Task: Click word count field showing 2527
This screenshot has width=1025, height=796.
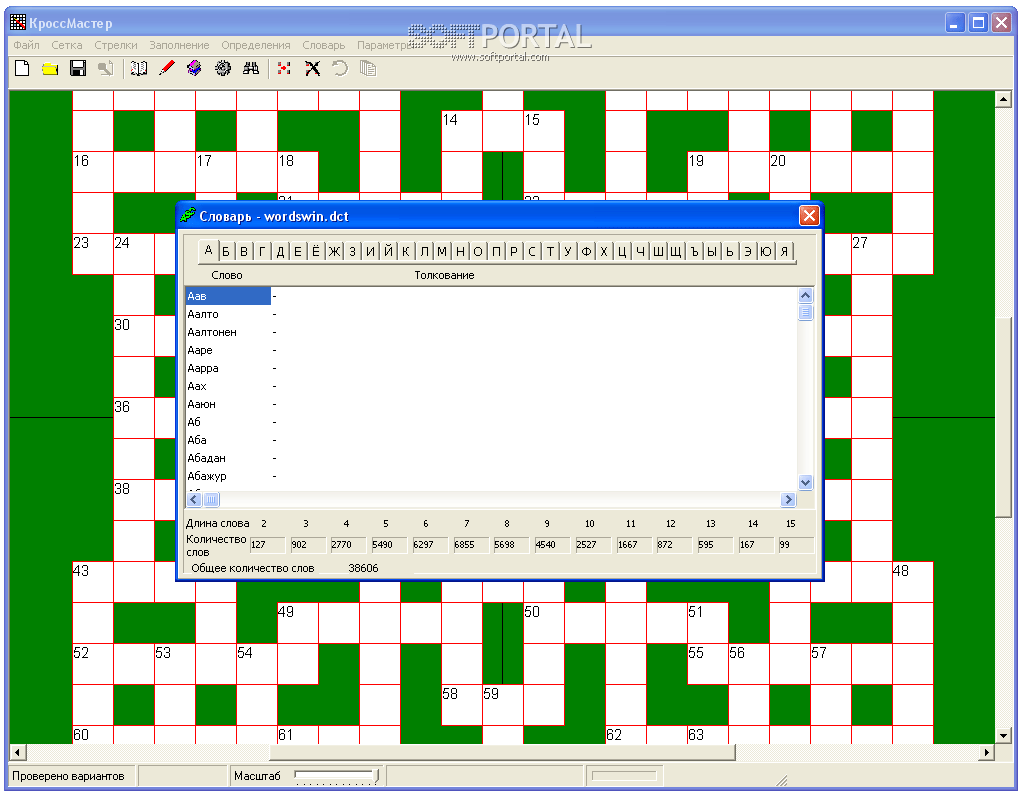Action: coord(592,544)
